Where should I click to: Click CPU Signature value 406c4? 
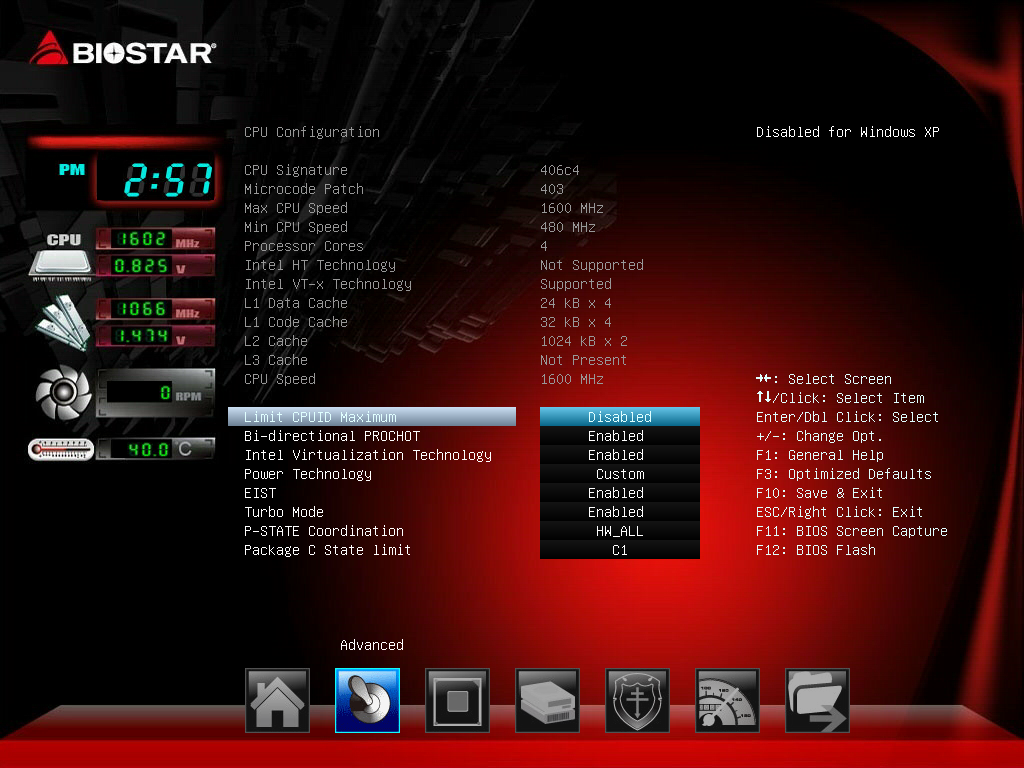point(560,170)
